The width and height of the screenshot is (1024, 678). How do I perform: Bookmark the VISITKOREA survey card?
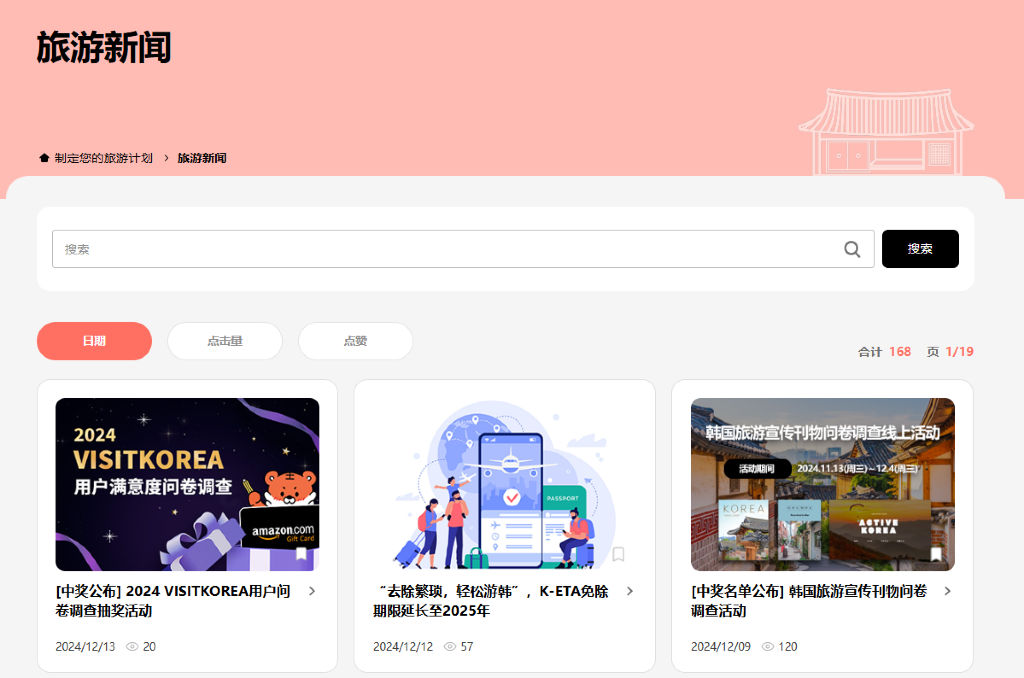point(301,554)
